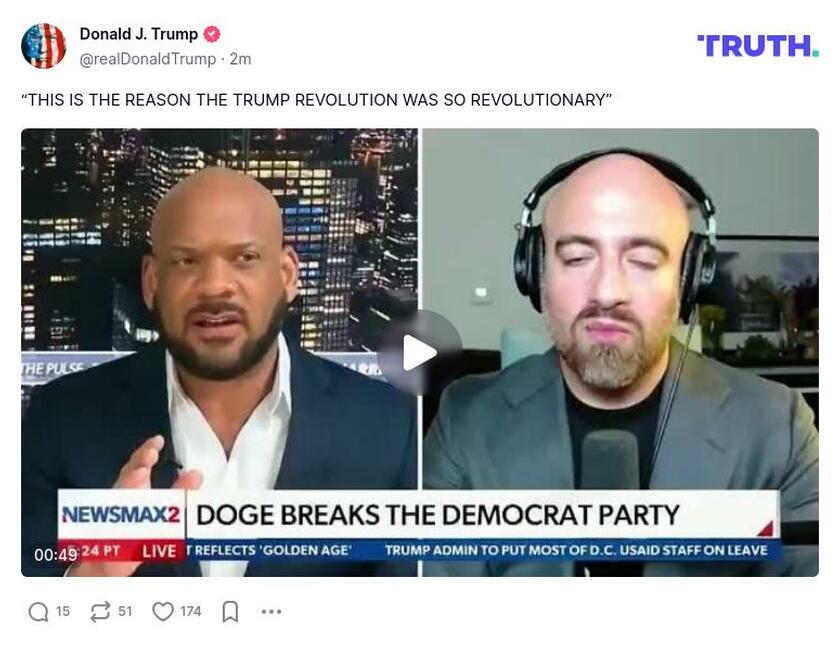Click the Truth Social logo
Screen dimensions: 840x649
758,46
